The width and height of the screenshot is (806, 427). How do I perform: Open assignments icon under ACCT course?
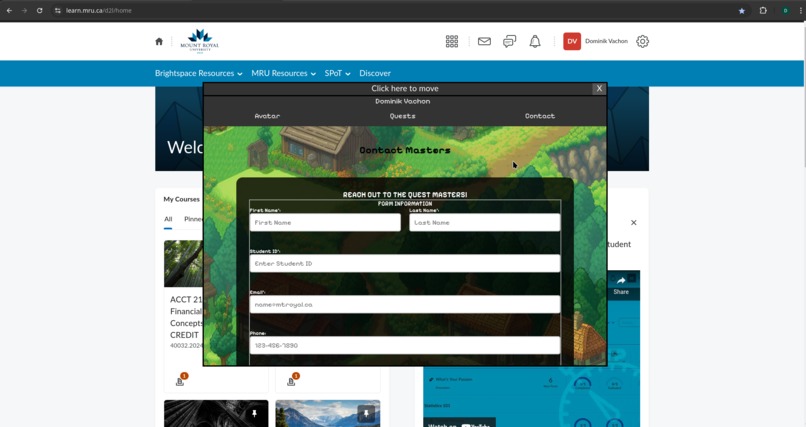tap(180, 380)
